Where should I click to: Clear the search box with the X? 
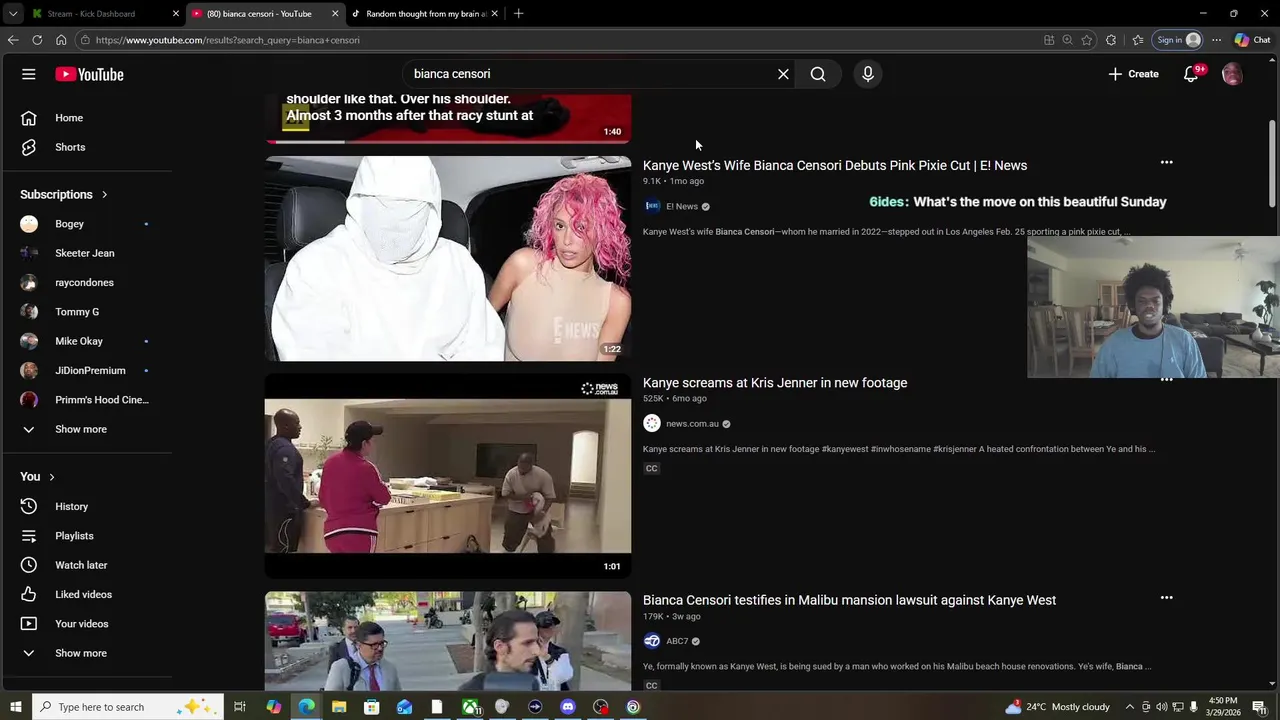tap(783, 74)
